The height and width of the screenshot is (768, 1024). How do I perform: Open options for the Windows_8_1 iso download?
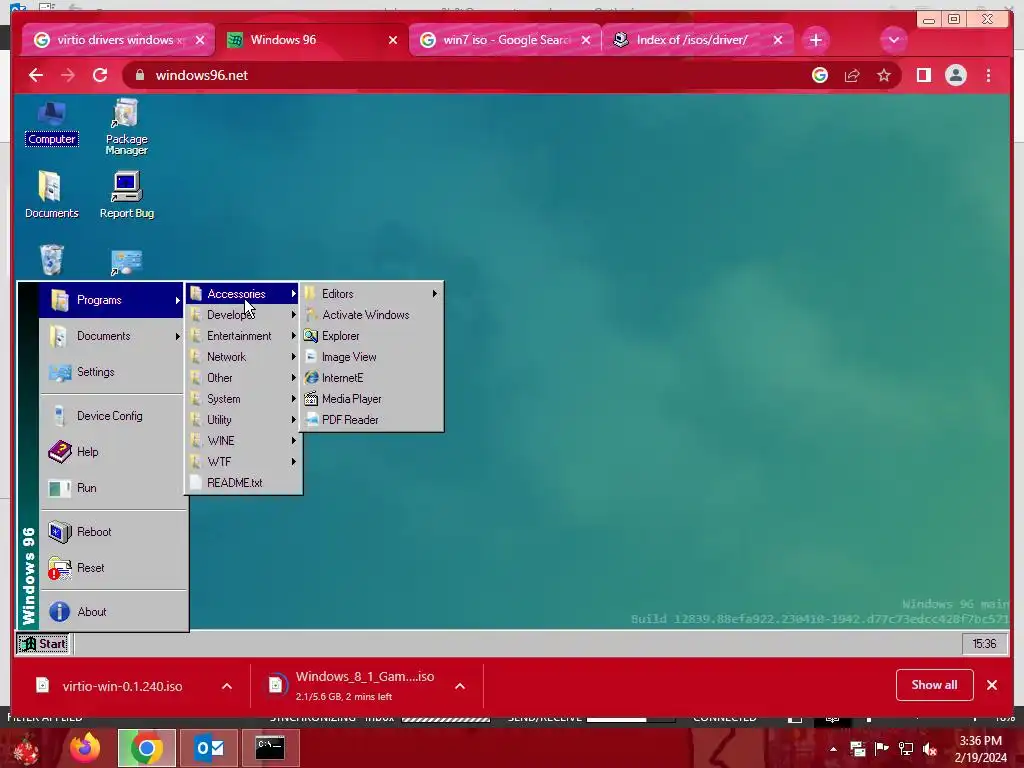coord(460,686)
